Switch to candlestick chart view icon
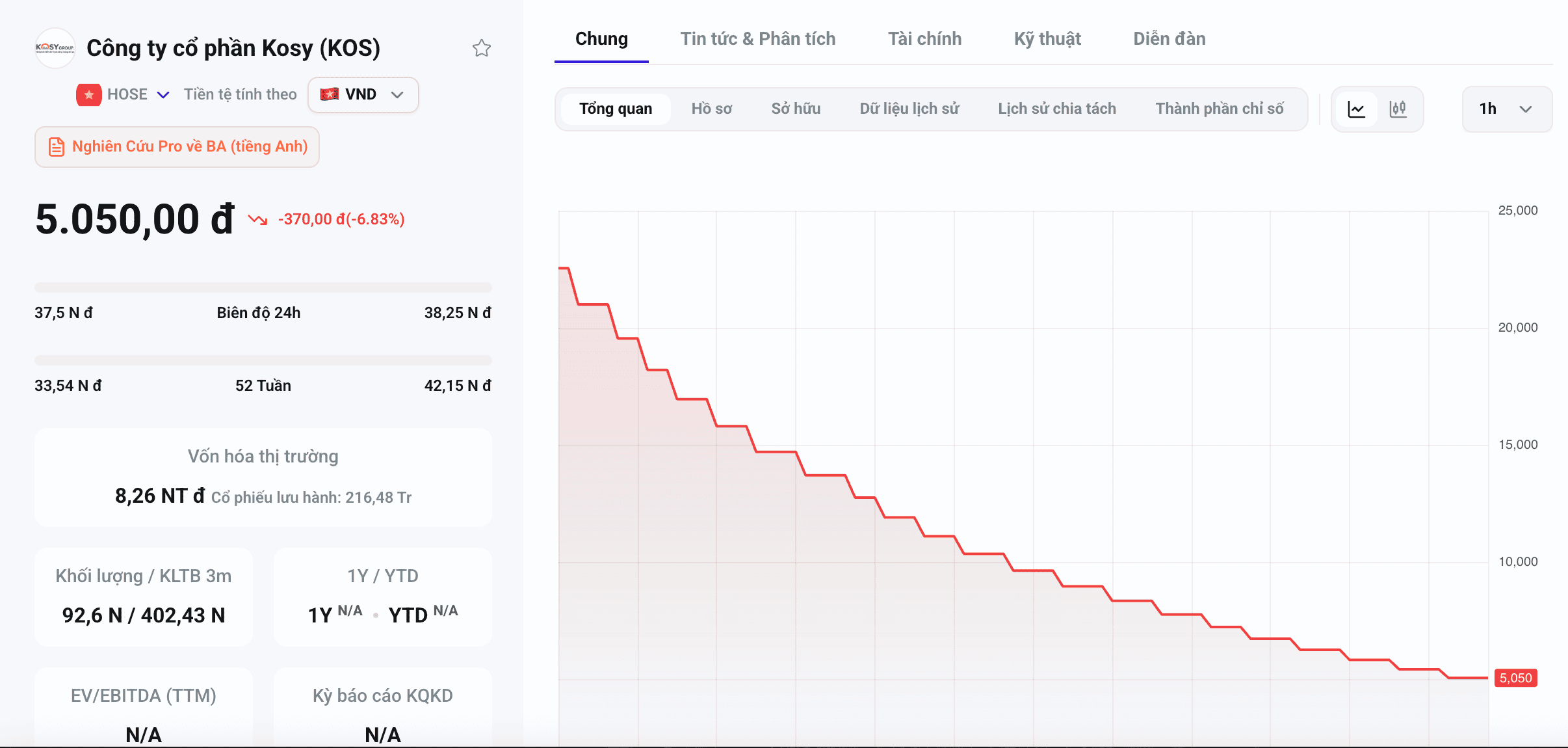1568x748 pixels. [x=1398, y=109]
